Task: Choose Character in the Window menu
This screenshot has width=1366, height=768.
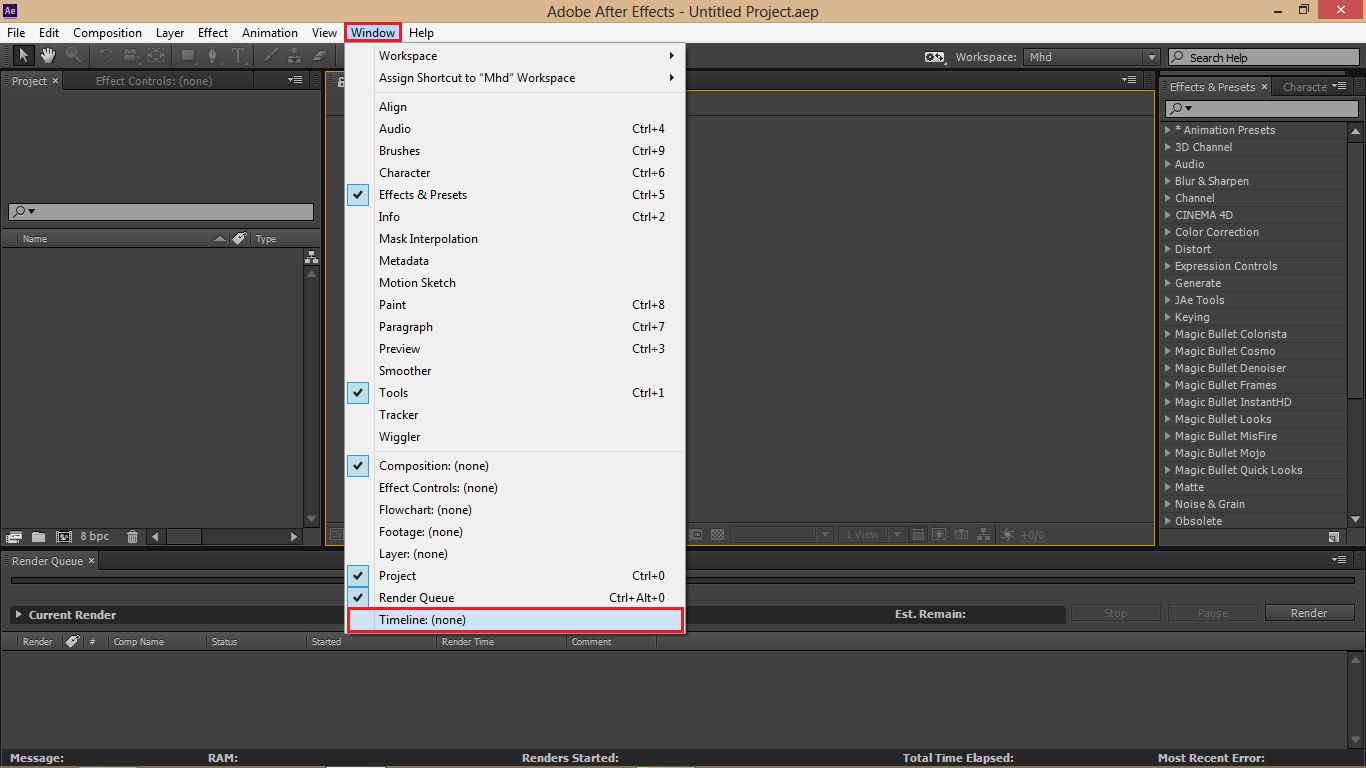Action: (515, 173)
